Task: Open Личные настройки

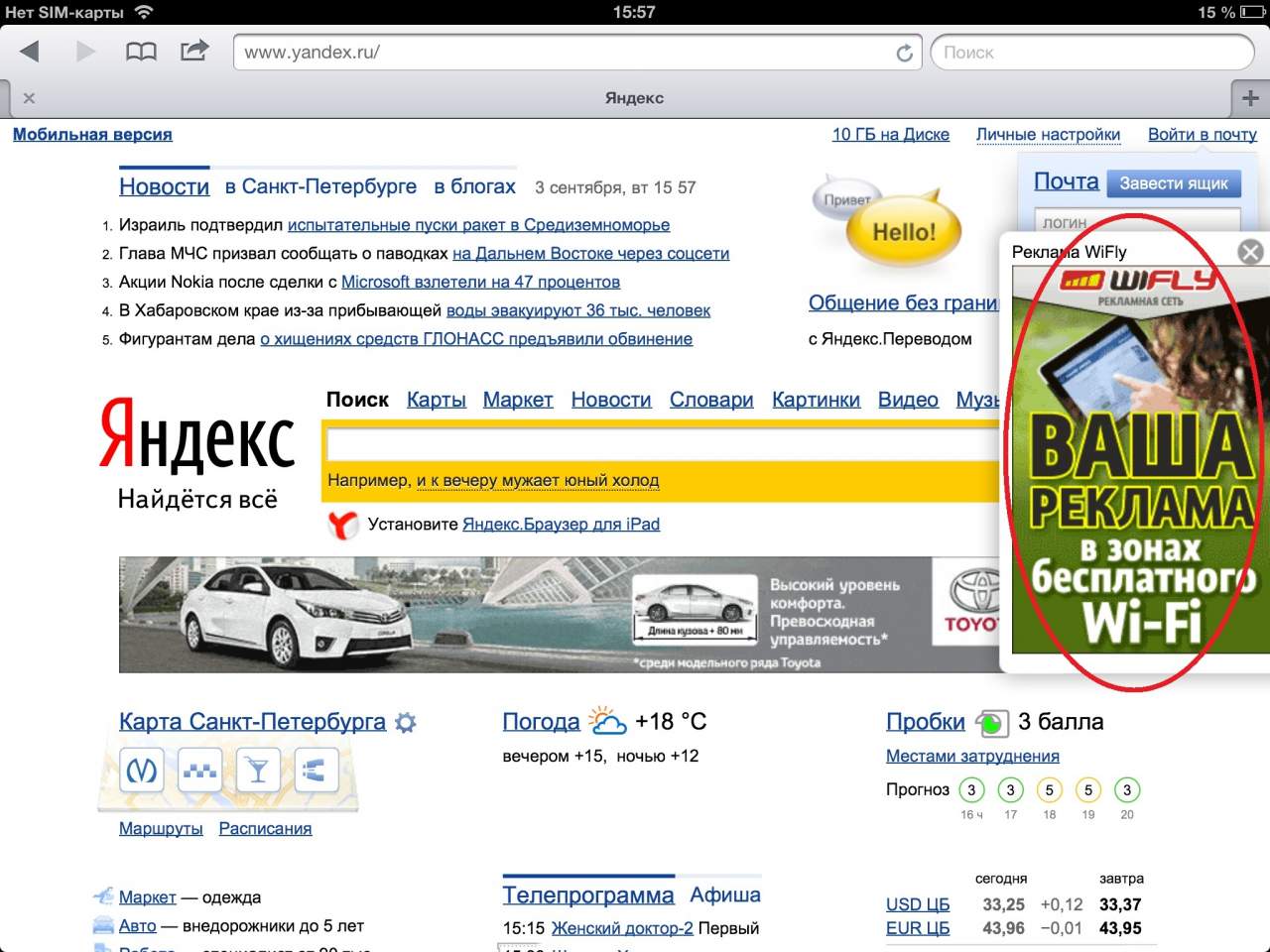Action: coord(1048,135)
